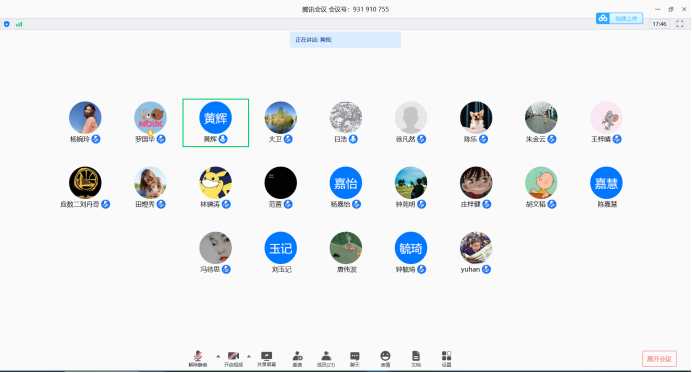This screenshot has height=373, width=692.
Task: Open the emoji reactions icon
Action: click(385, 359)
